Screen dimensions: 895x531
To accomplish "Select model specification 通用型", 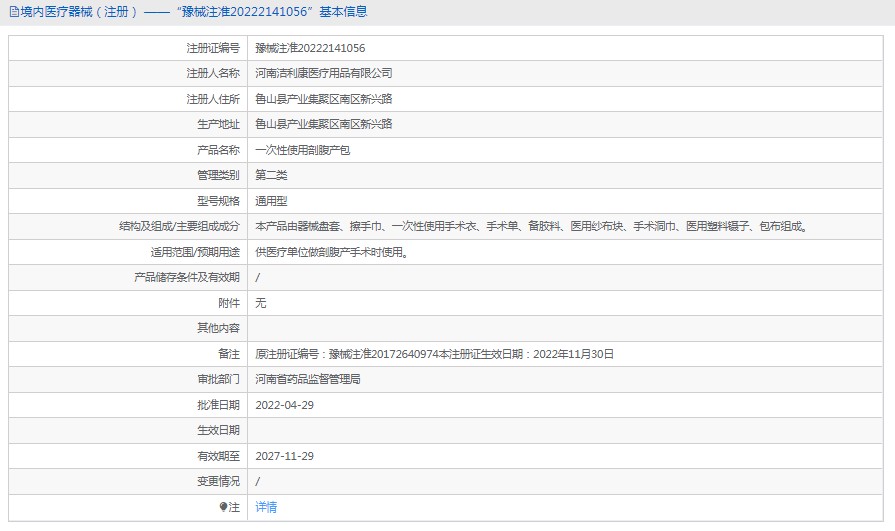I will (271, 201).
